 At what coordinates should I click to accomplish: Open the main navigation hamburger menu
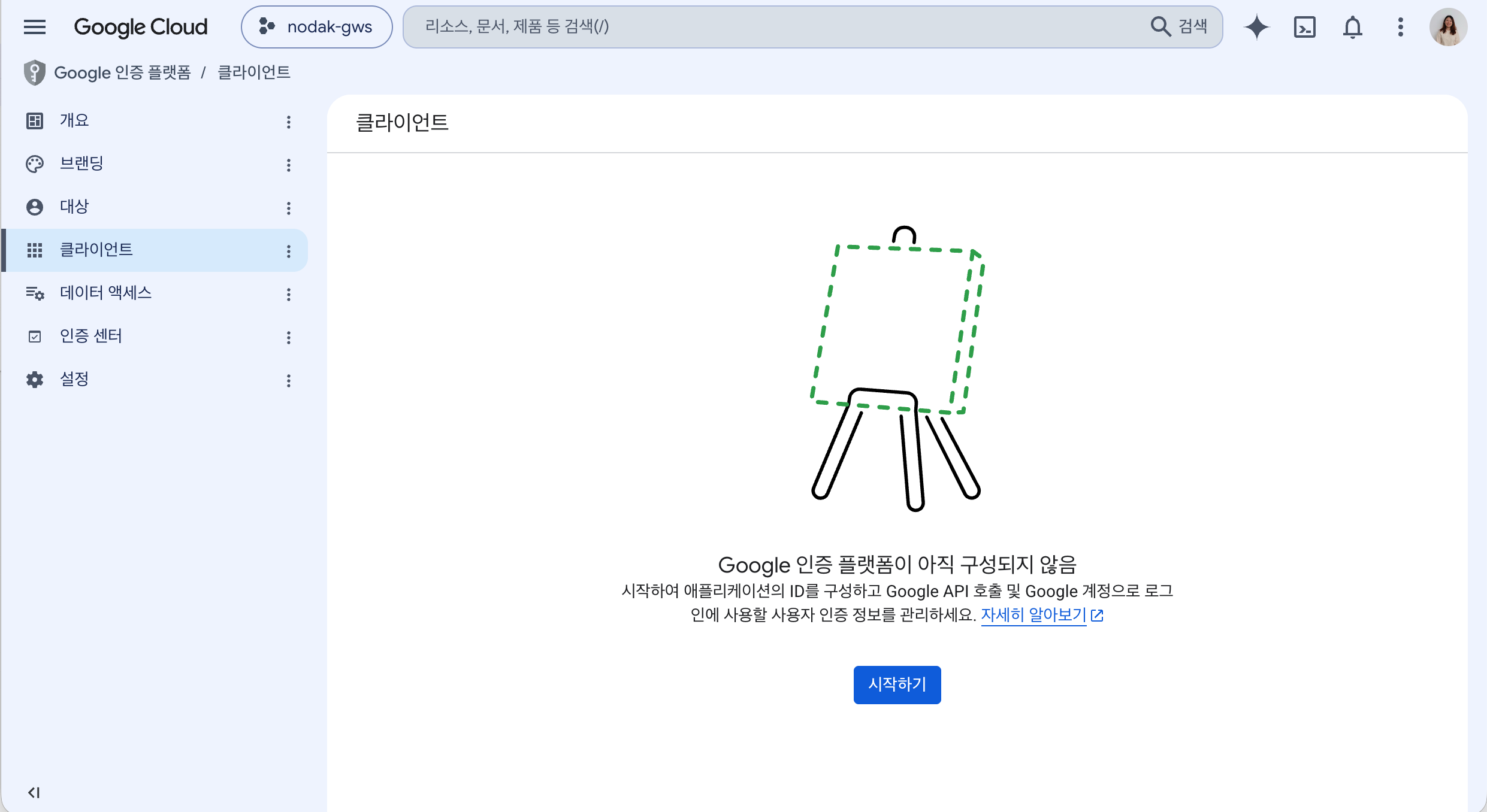point(35,27)
